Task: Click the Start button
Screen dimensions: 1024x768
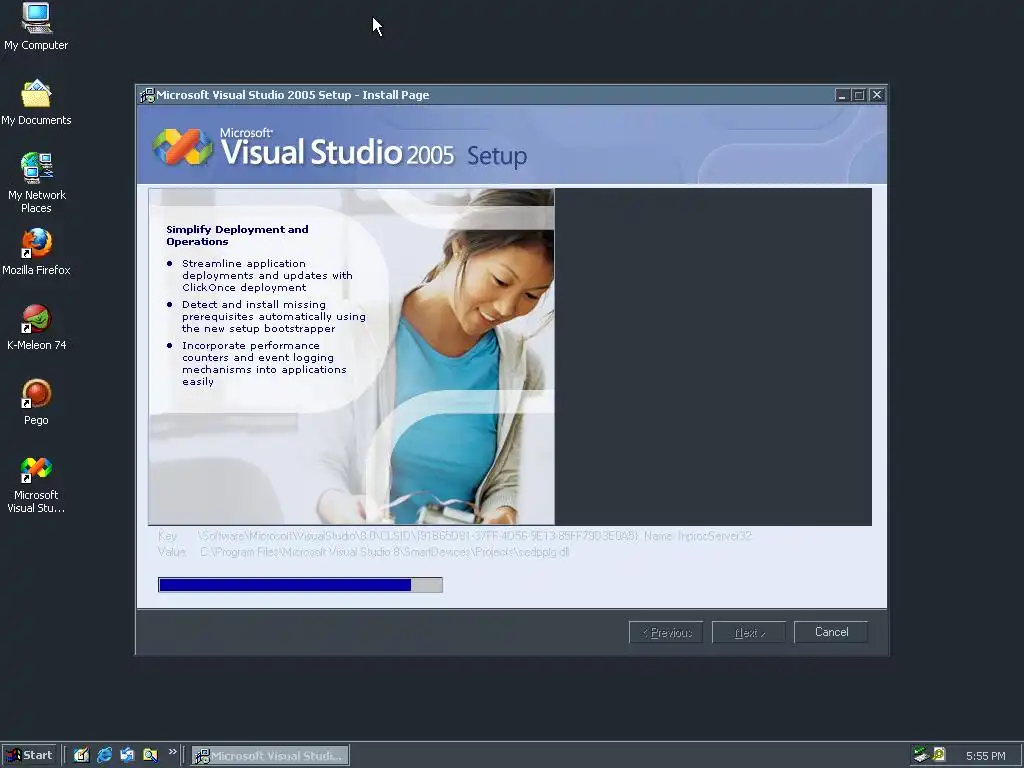Action: 29,755
